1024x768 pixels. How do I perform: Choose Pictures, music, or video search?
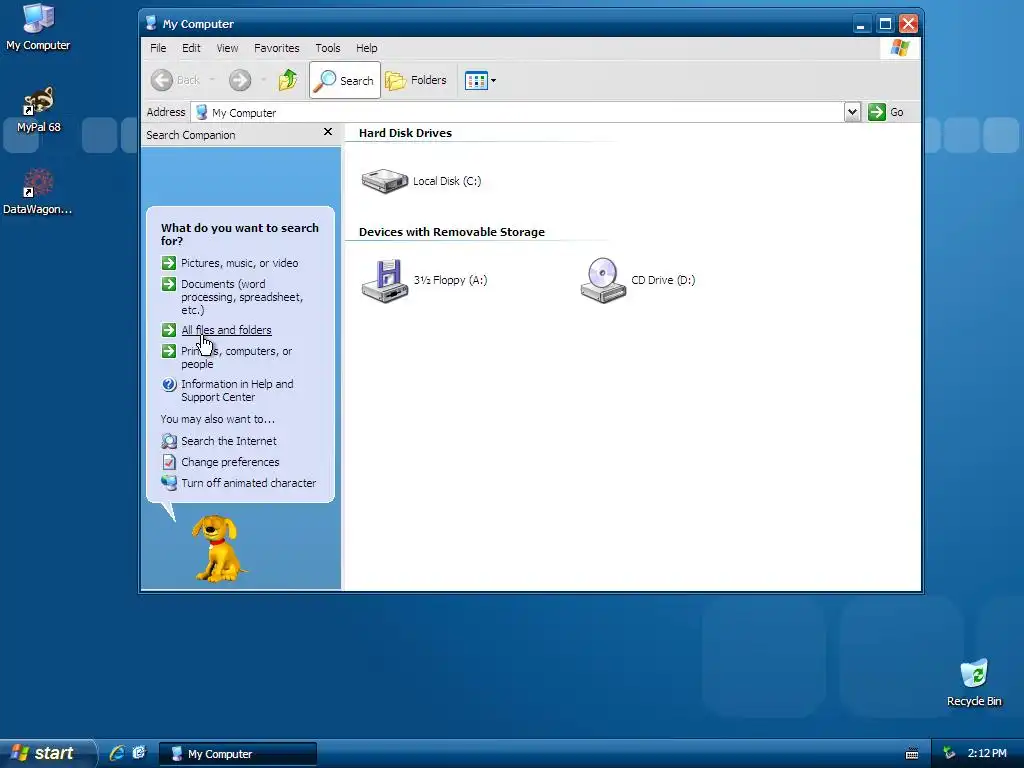pos(239,263)
